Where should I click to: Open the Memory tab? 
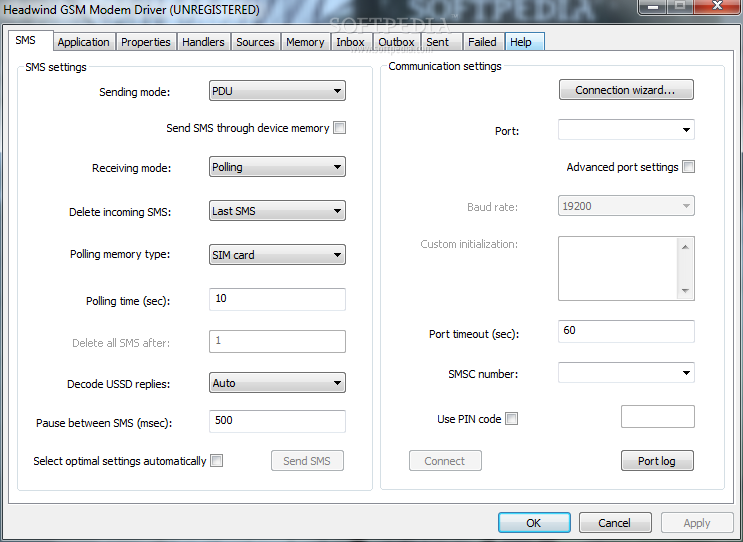[x=305, y=42]
